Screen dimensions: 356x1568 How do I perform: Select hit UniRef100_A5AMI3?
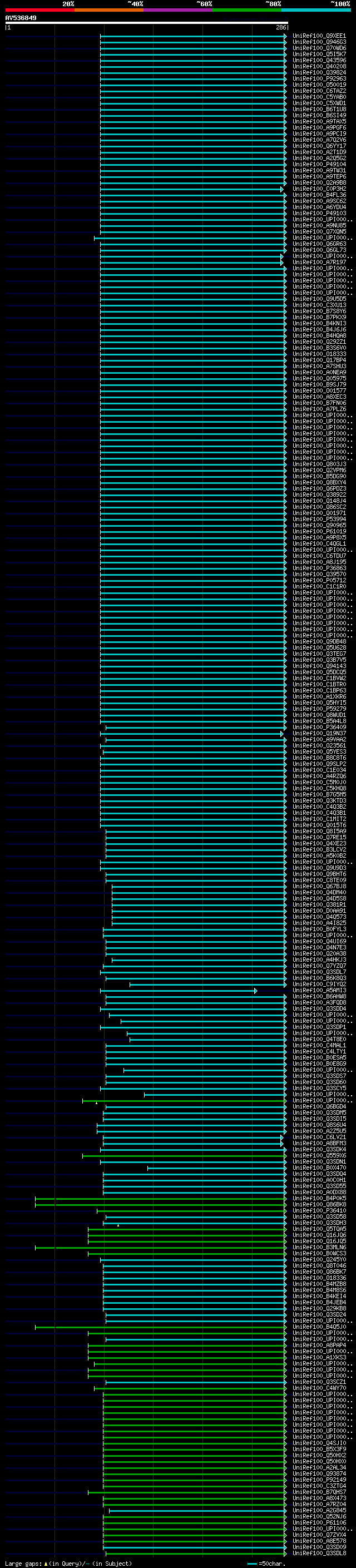pos(319,990)
